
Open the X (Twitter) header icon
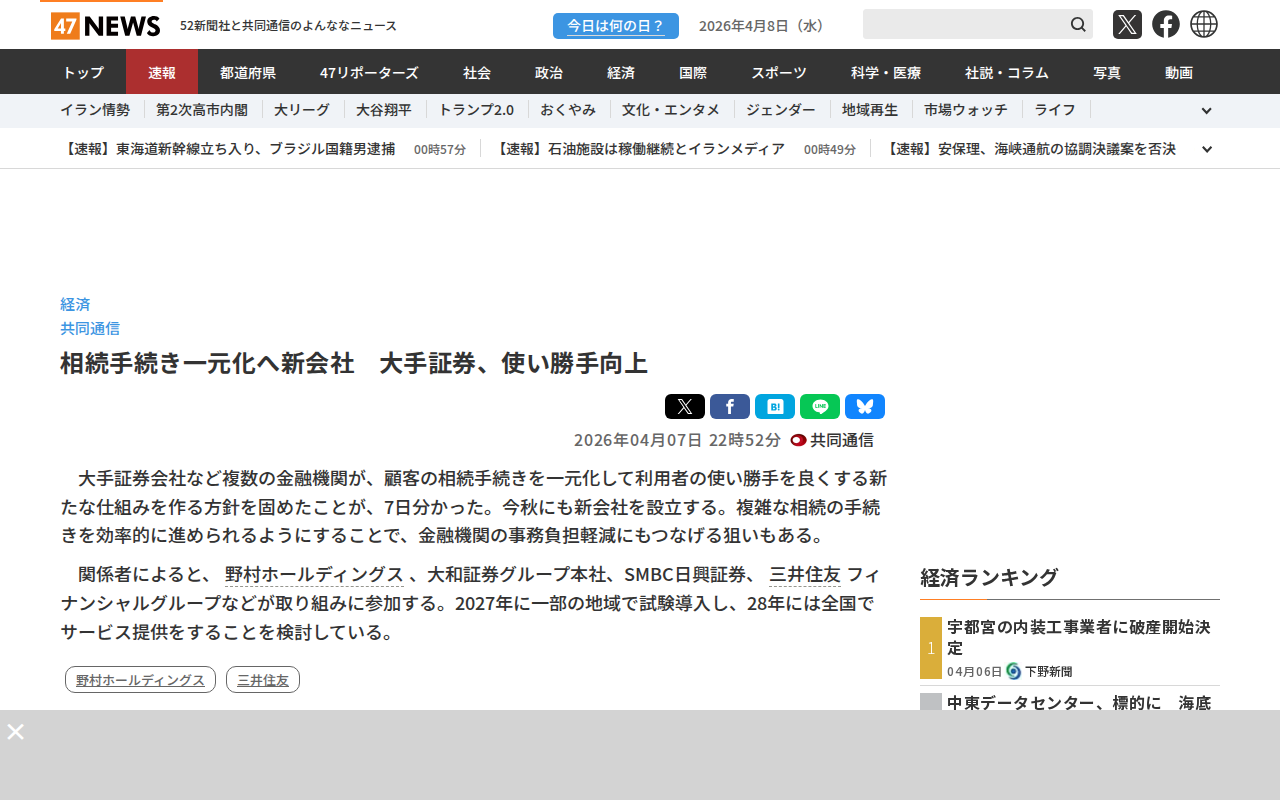(x=1127, y=24)
